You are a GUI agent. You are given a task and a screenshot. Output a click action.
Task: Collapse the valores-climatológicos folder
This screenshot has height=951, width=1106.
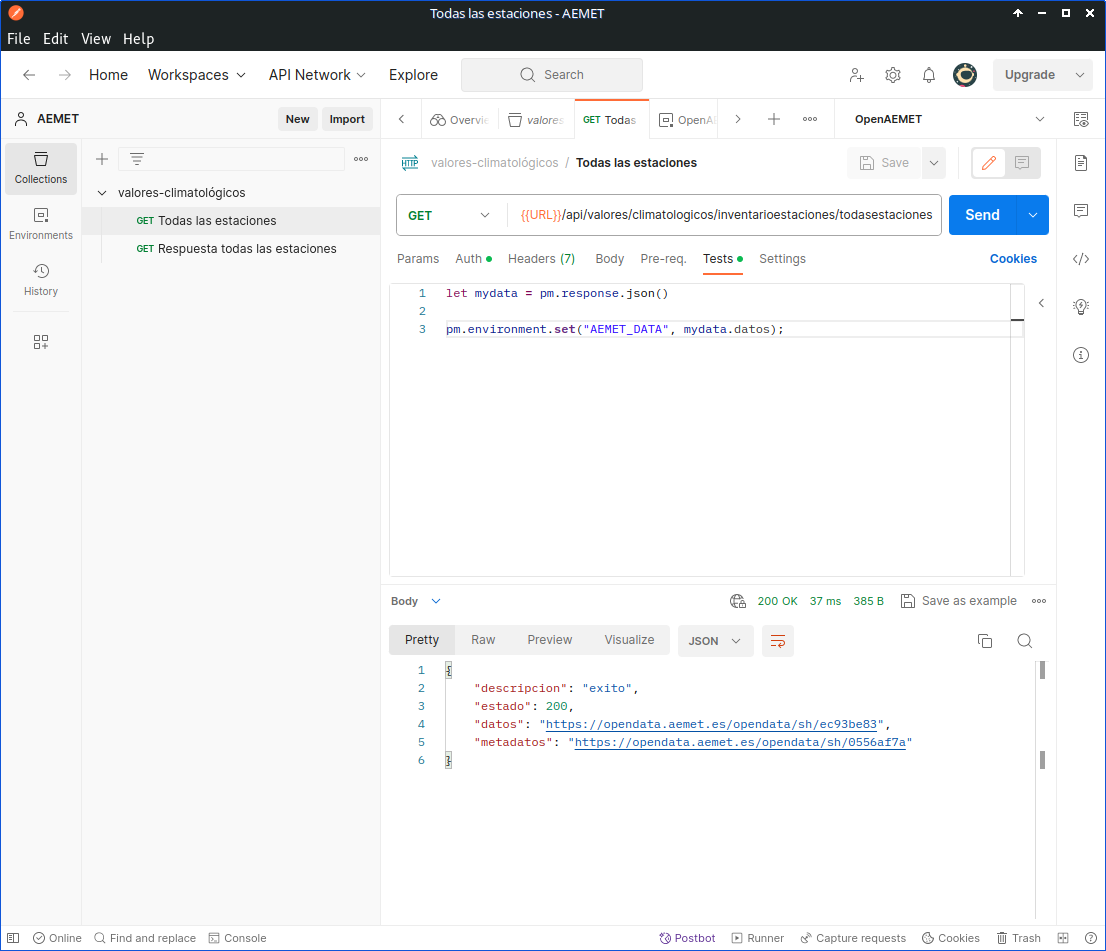pyautogui.click(x=102, y=192)
